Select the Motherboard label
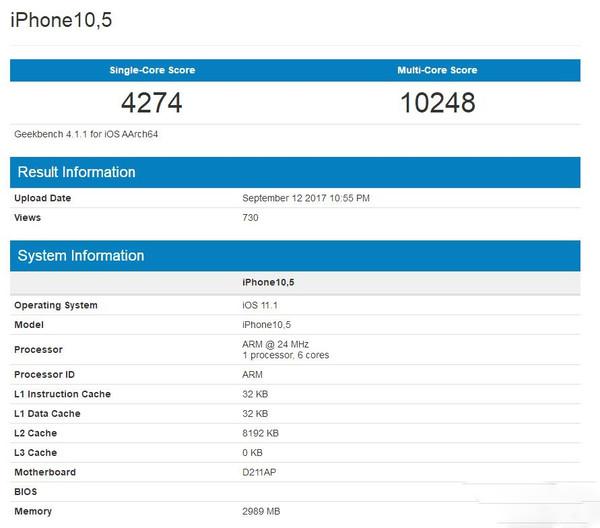 [45, 472]
